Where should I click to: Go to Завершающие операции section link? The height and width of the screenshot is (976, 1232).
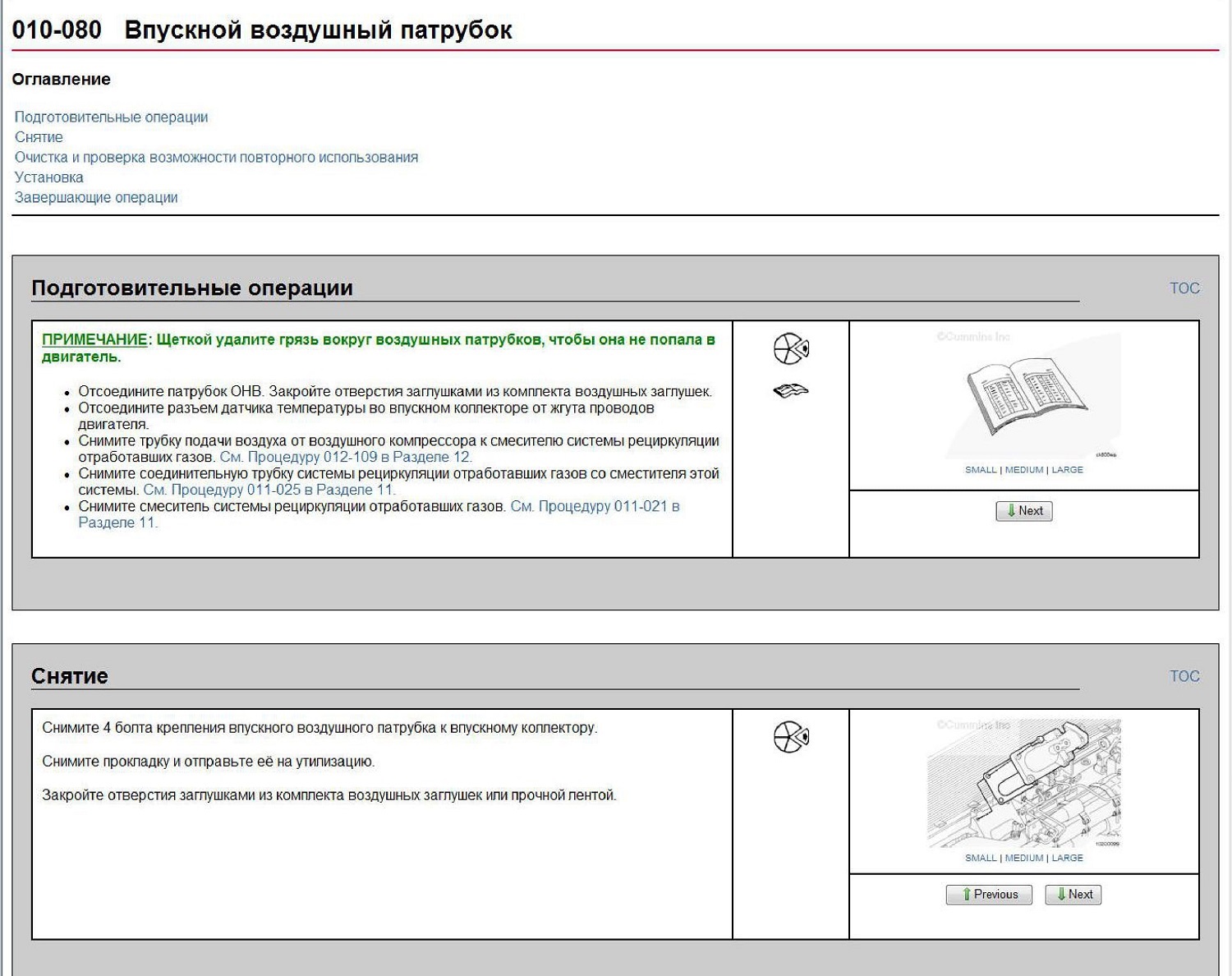coord(96,197)
